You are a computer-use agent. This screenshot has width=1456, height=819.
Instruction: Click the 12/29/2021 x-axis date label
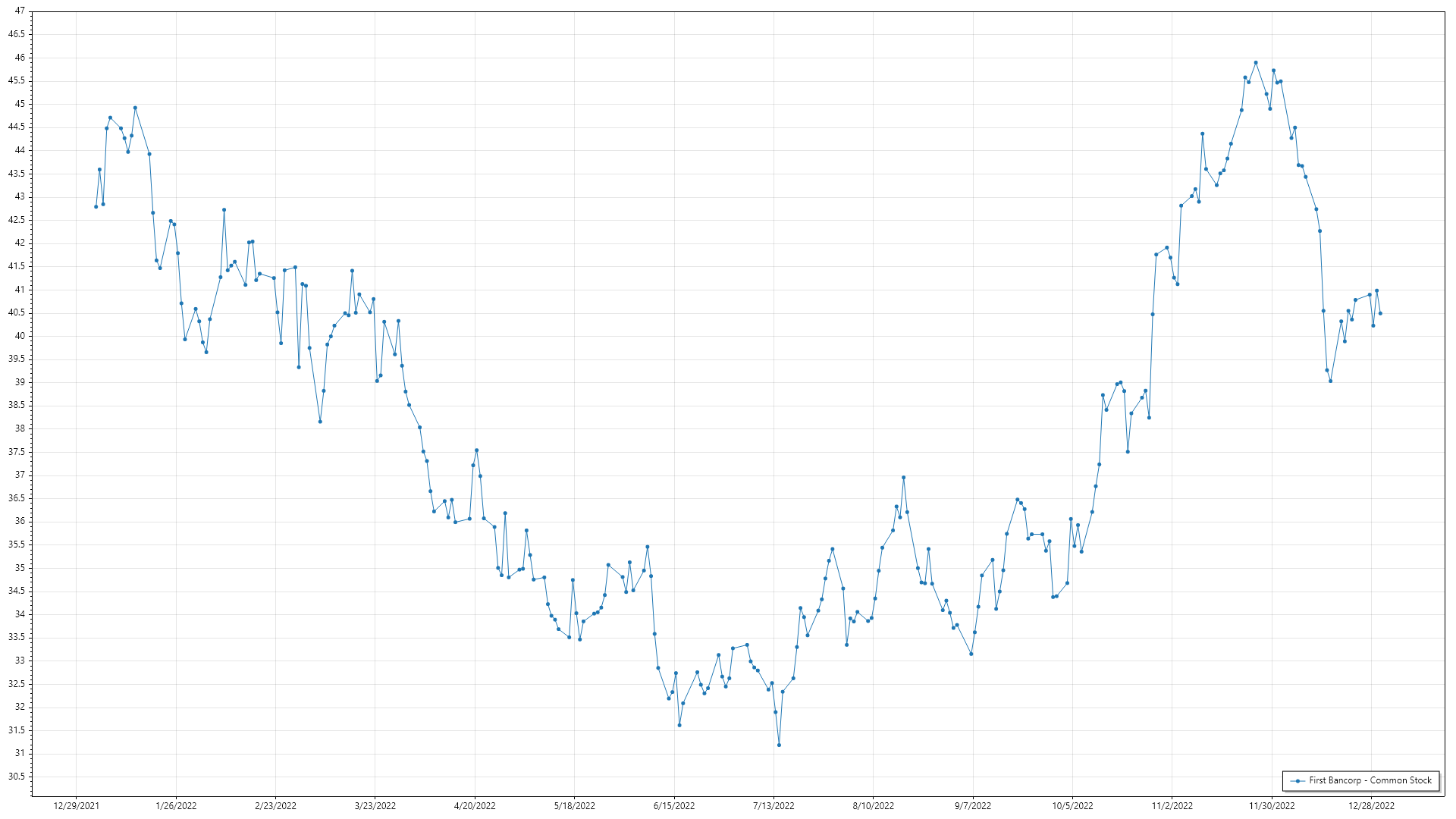point(76,806)
